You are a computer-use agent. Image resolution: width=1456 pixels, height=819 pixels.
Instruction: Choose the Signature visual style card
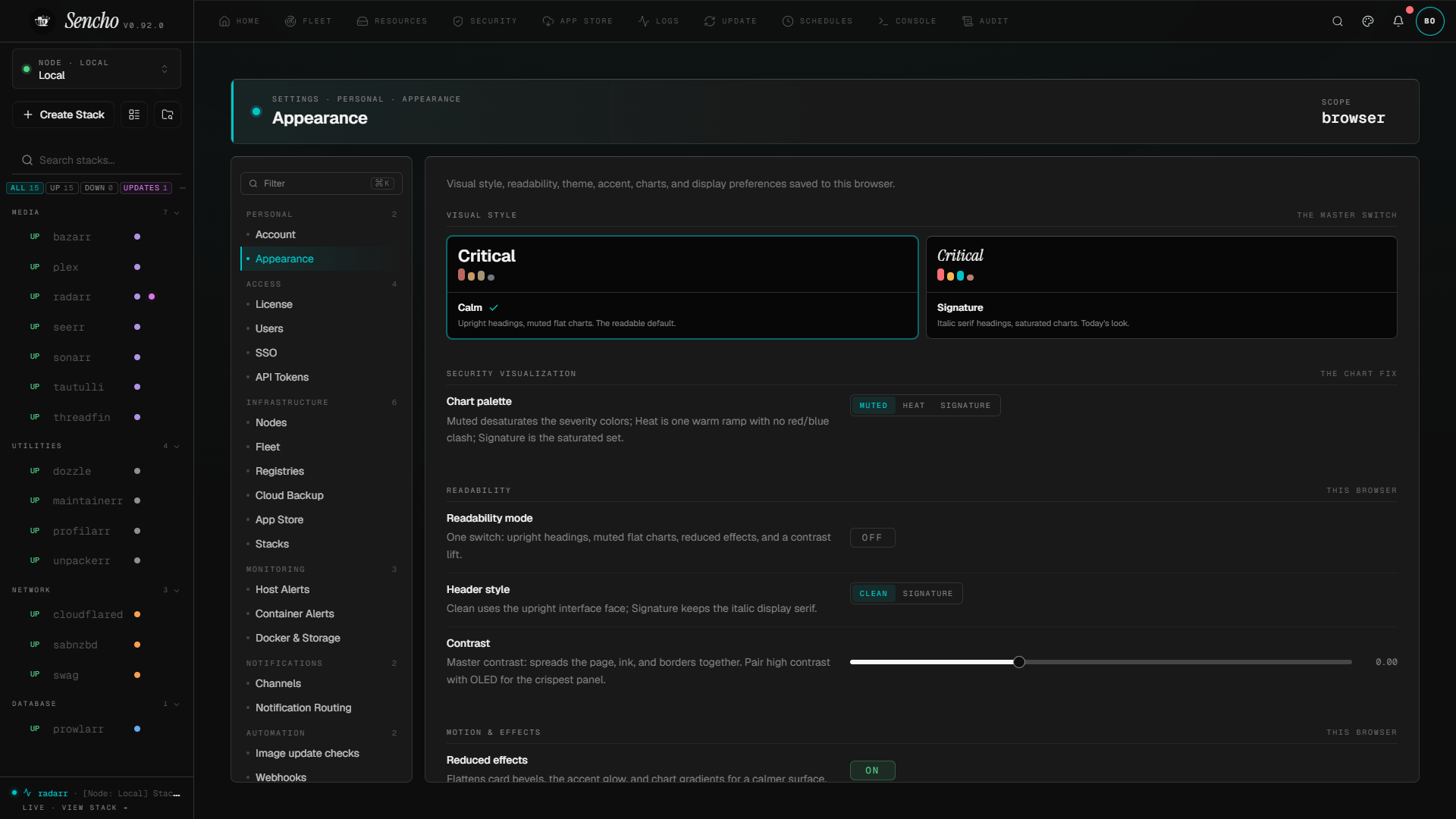coord(1162,287)
